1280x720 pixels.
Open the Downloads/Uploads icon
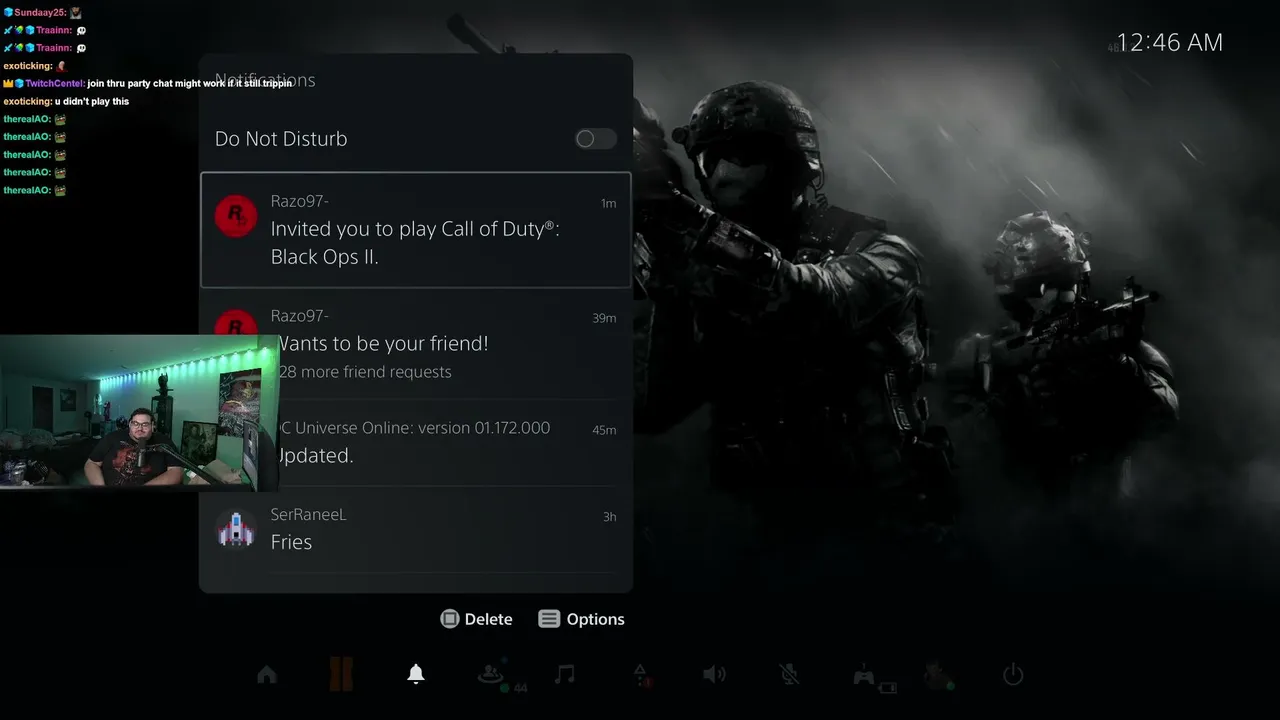[640, 675]
